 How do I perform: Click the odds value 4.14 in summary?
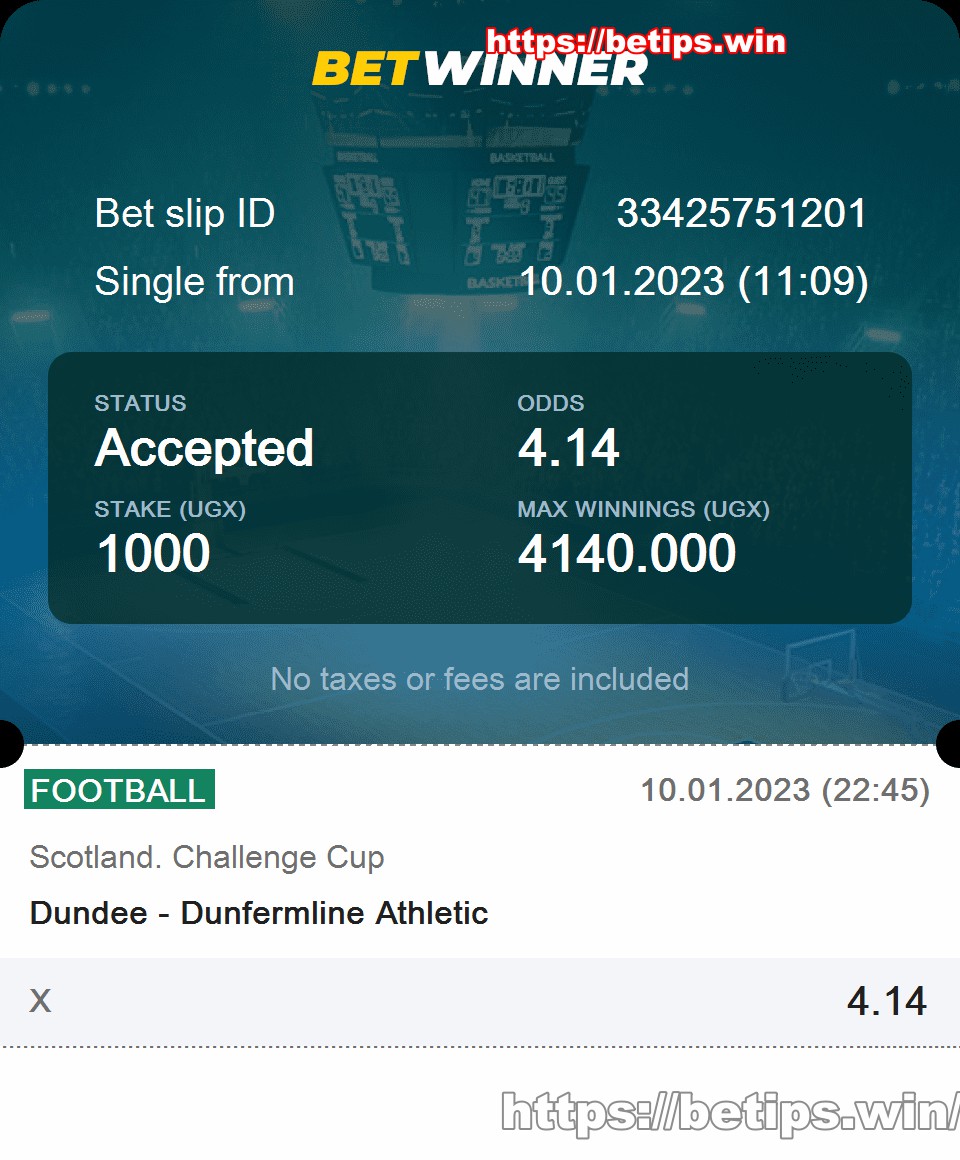(x=568, y=448)
